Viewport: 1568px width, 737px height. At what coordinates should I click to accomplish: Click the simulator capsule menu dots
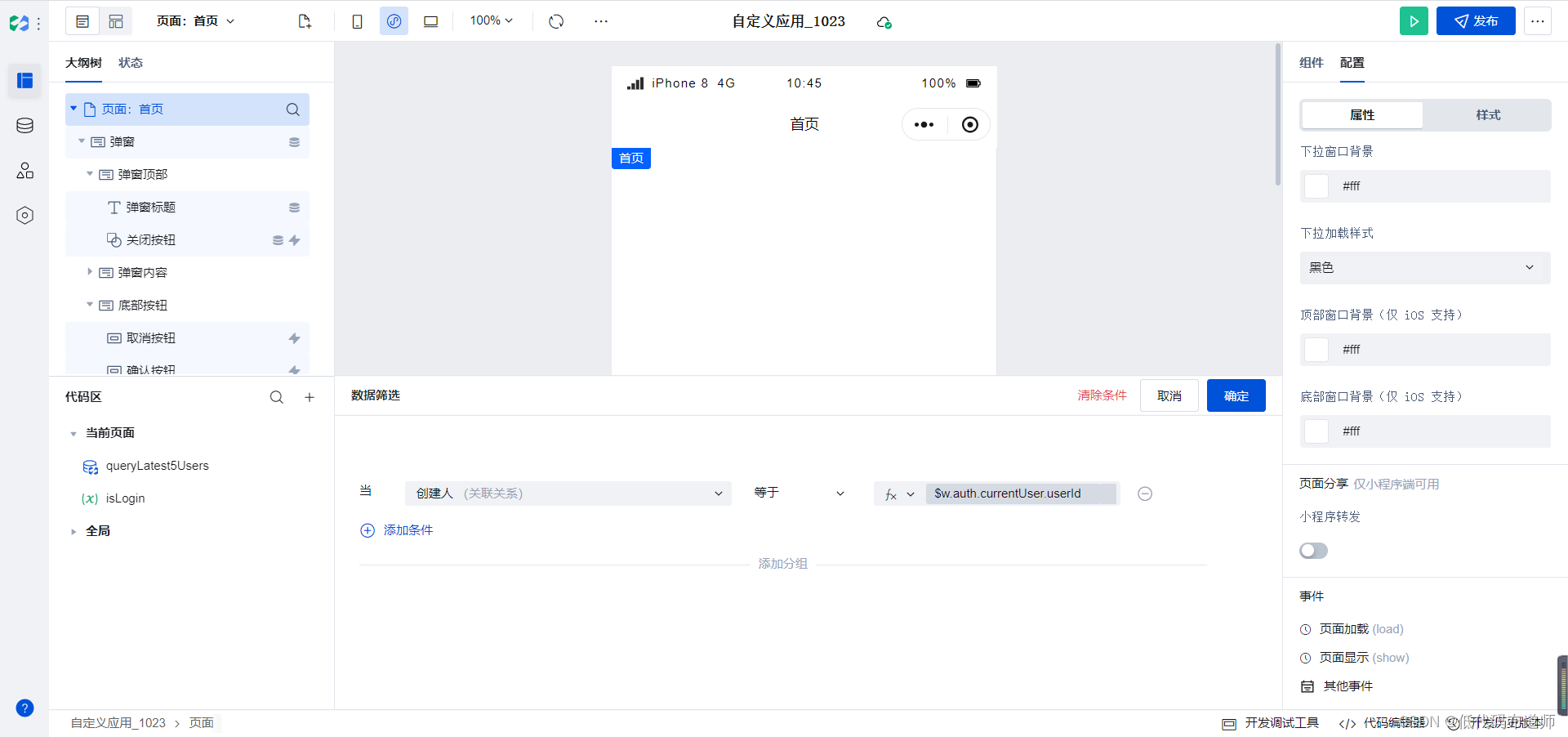pos(924,125)
